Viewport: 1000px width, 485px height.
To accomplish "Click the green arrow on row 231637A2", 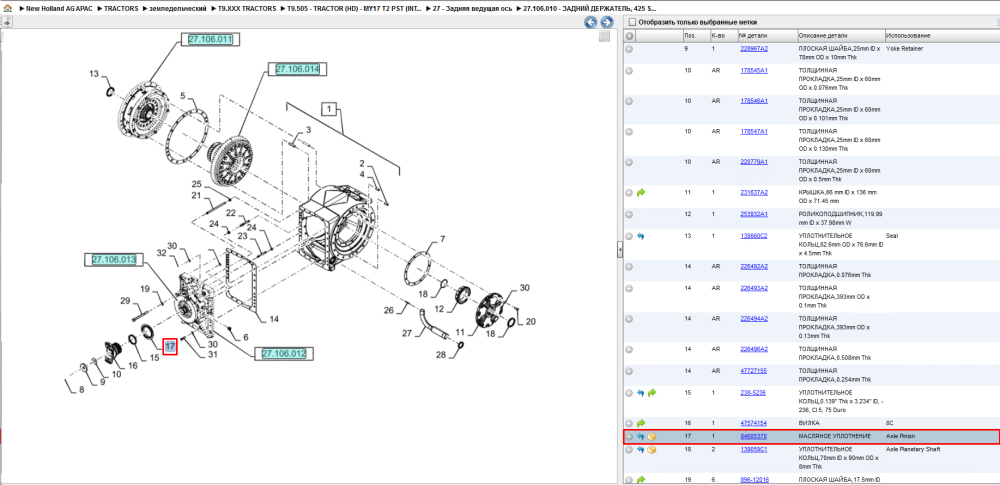I will click(641, 192).
